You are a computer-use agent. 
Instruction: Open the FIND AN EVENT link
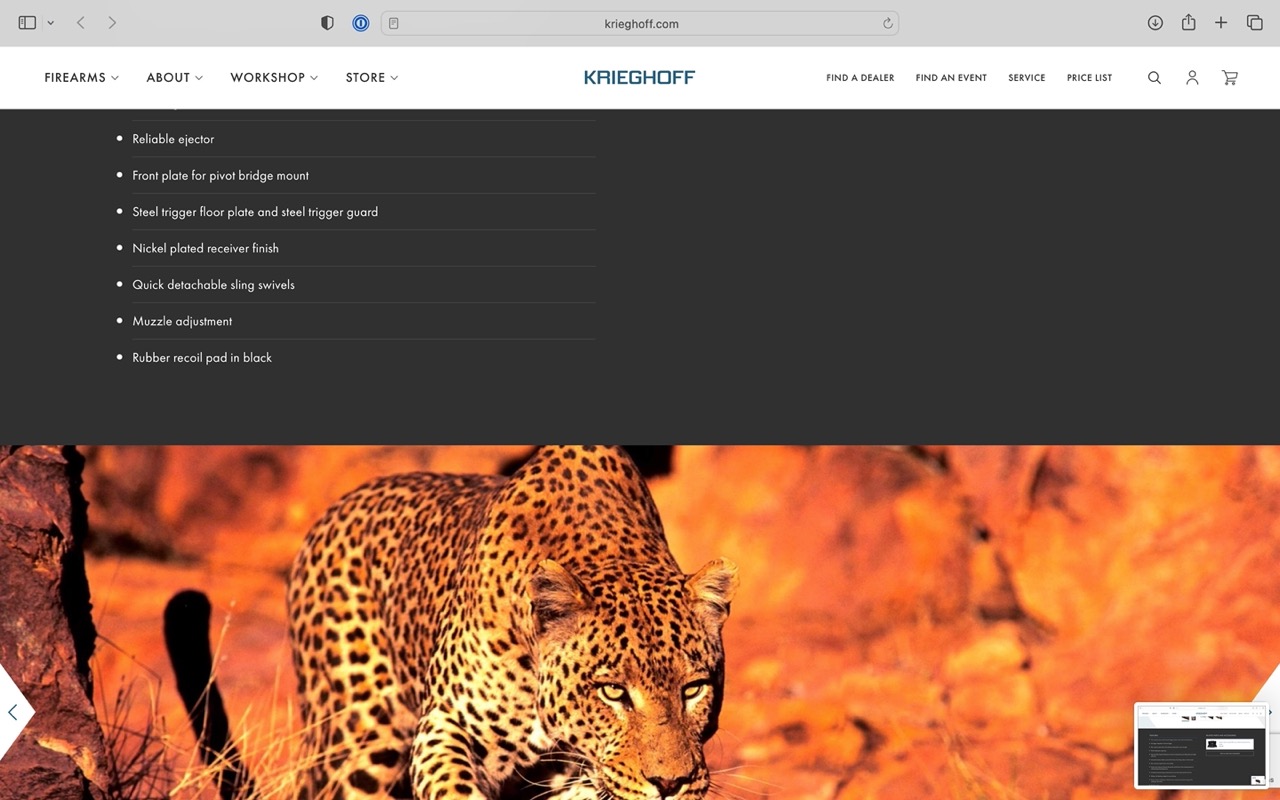point(951,78)
